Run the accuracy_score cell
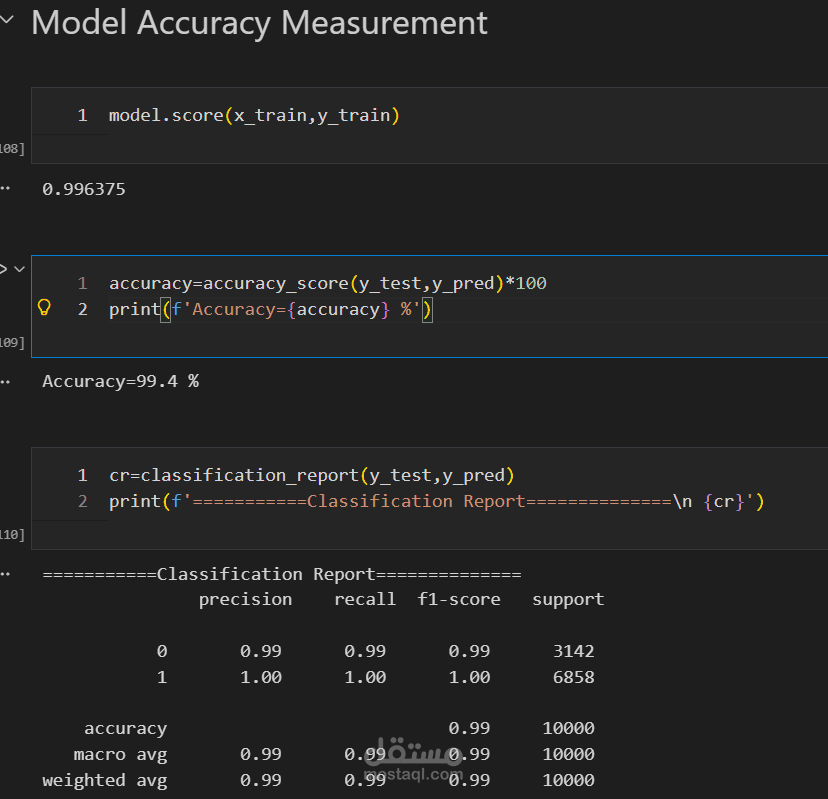 point(3,269)
